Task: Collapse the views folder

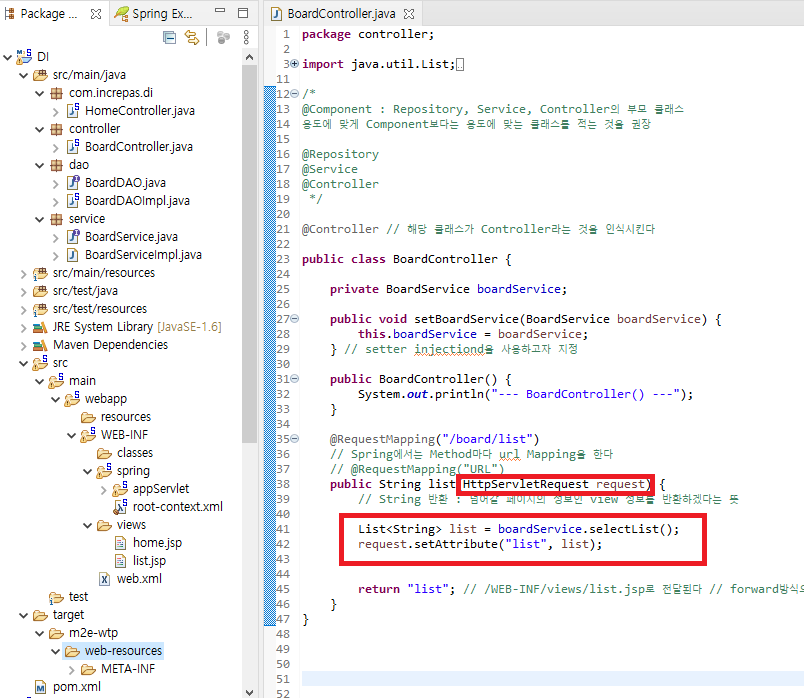Action: (x=87, y=526)
